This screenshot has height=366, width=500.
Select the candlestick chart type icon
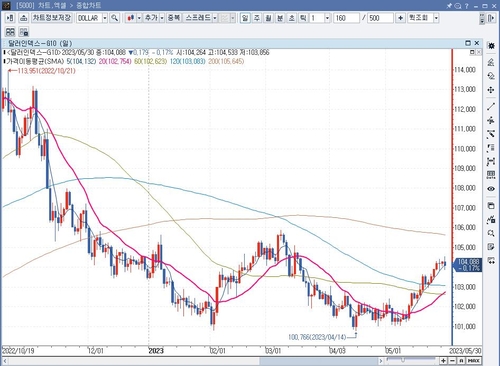click(x=131, y=18)
